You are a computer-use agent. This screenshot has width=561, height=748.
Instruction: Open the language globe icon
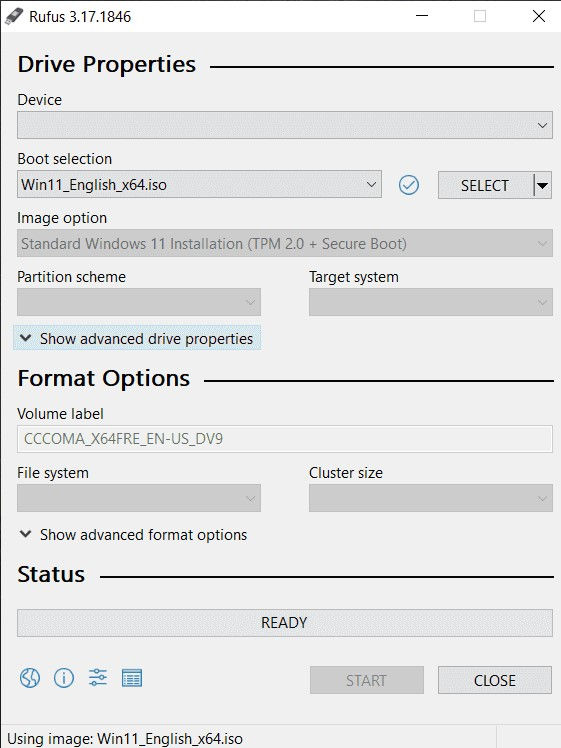(x=30, y=678)
